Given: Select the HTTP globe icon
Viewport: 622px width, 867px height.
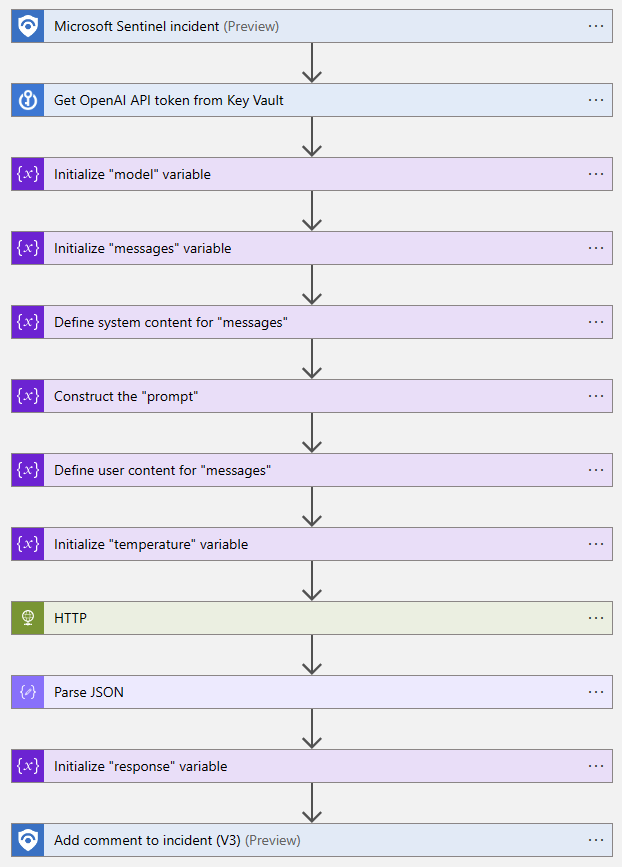Looking at the screenshot, I should coord(26,618).
